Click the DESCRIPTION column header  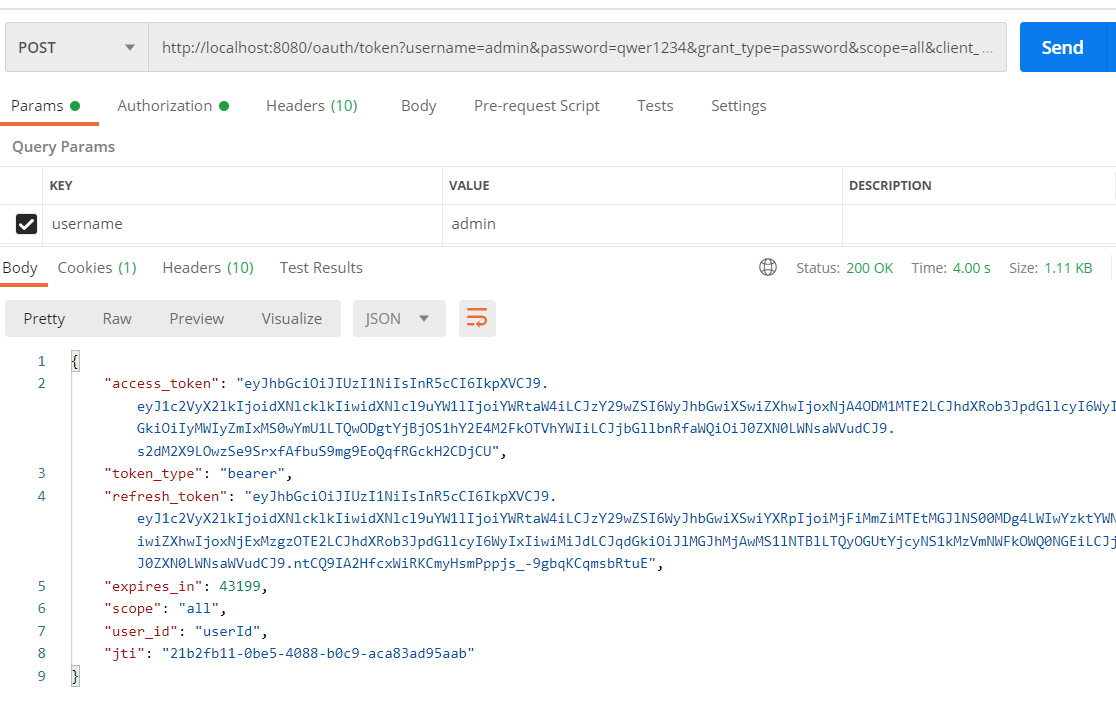click(x=890, y=186)
